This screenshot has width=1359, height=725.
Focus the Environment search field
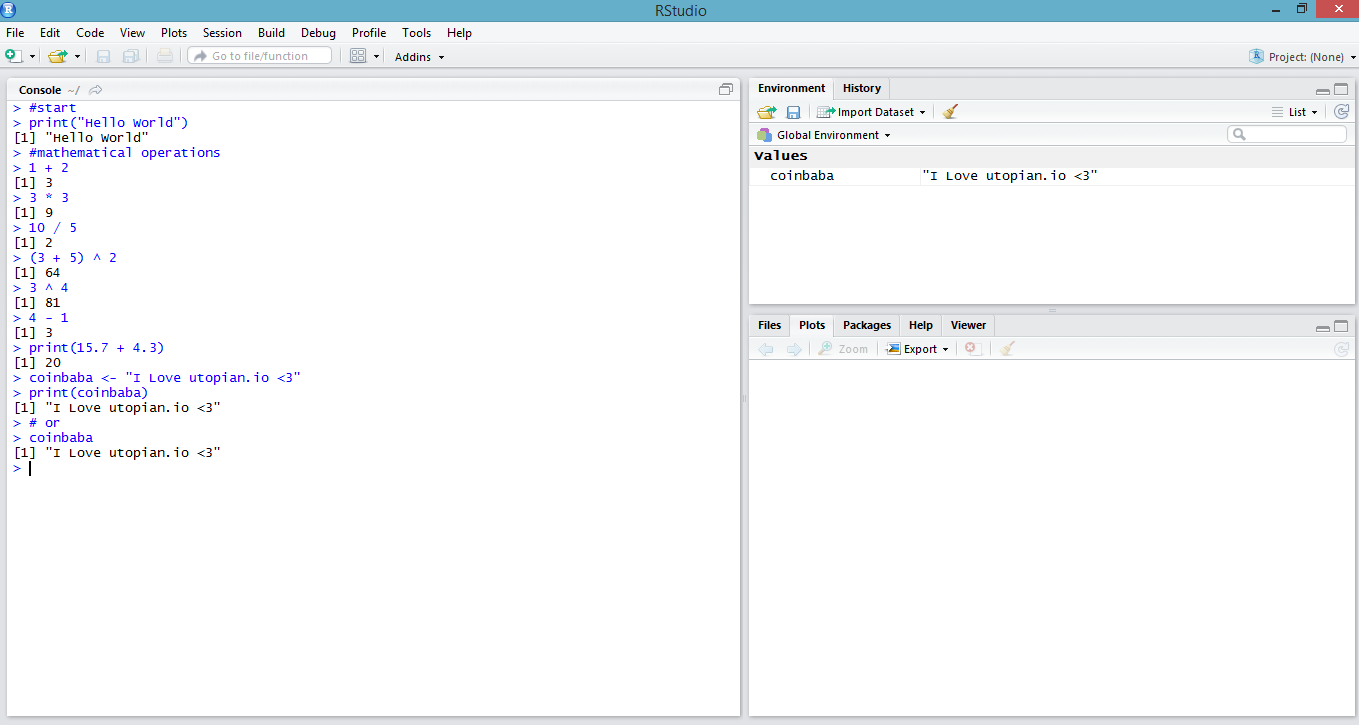pyautogui.click(x=1287, y=134)
